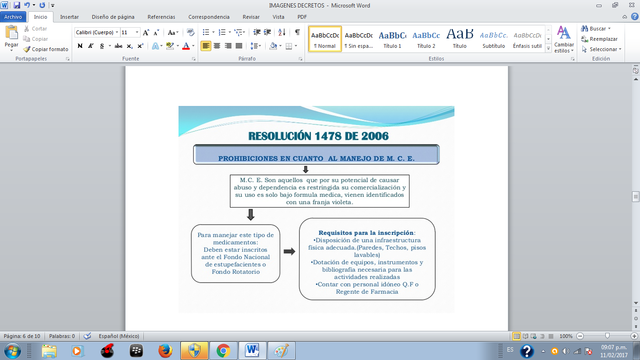Toggle strikethrough (abc) formatting

118,46
